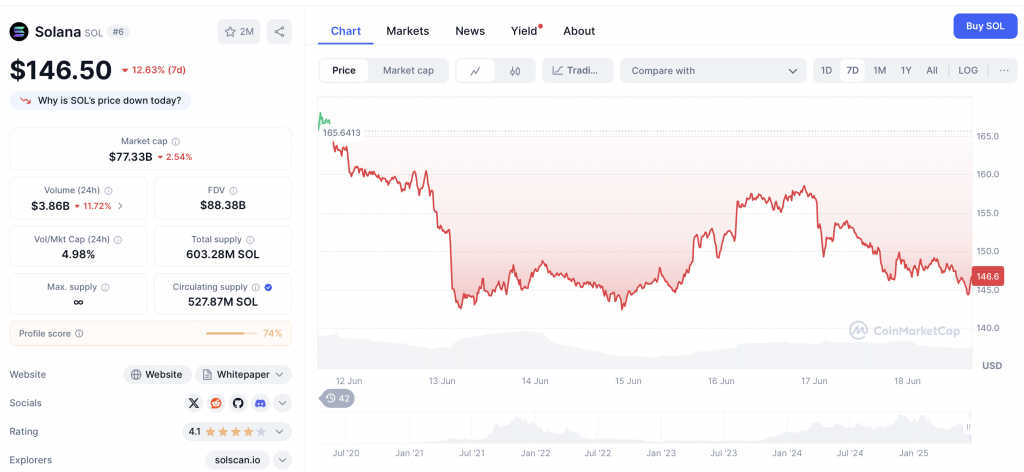Click the $88.38B FDV value
The image size is (1024, 472).
(223, 206)
